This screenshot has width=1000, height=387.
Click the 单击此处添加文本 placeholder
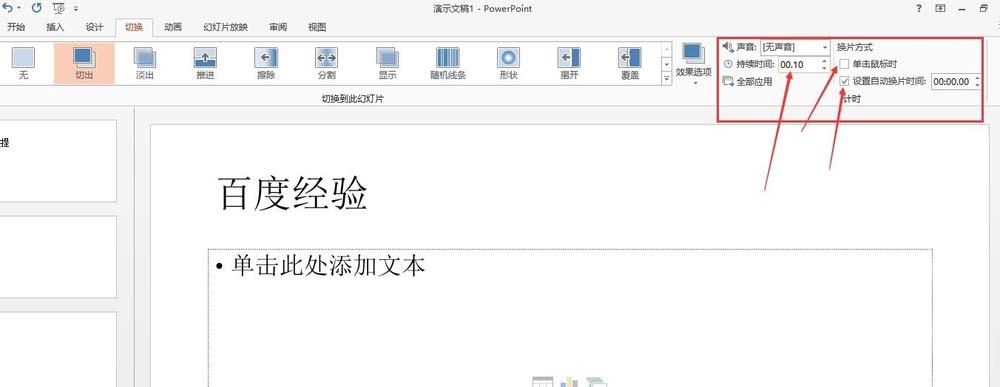[328, 266]
